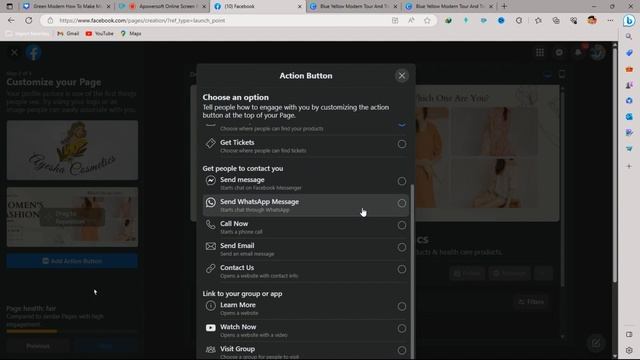Image resolution: width=640 pixels, height=360 pixels.
Task: Click the Send WhatsApp Message label
Action: [259, 202]
